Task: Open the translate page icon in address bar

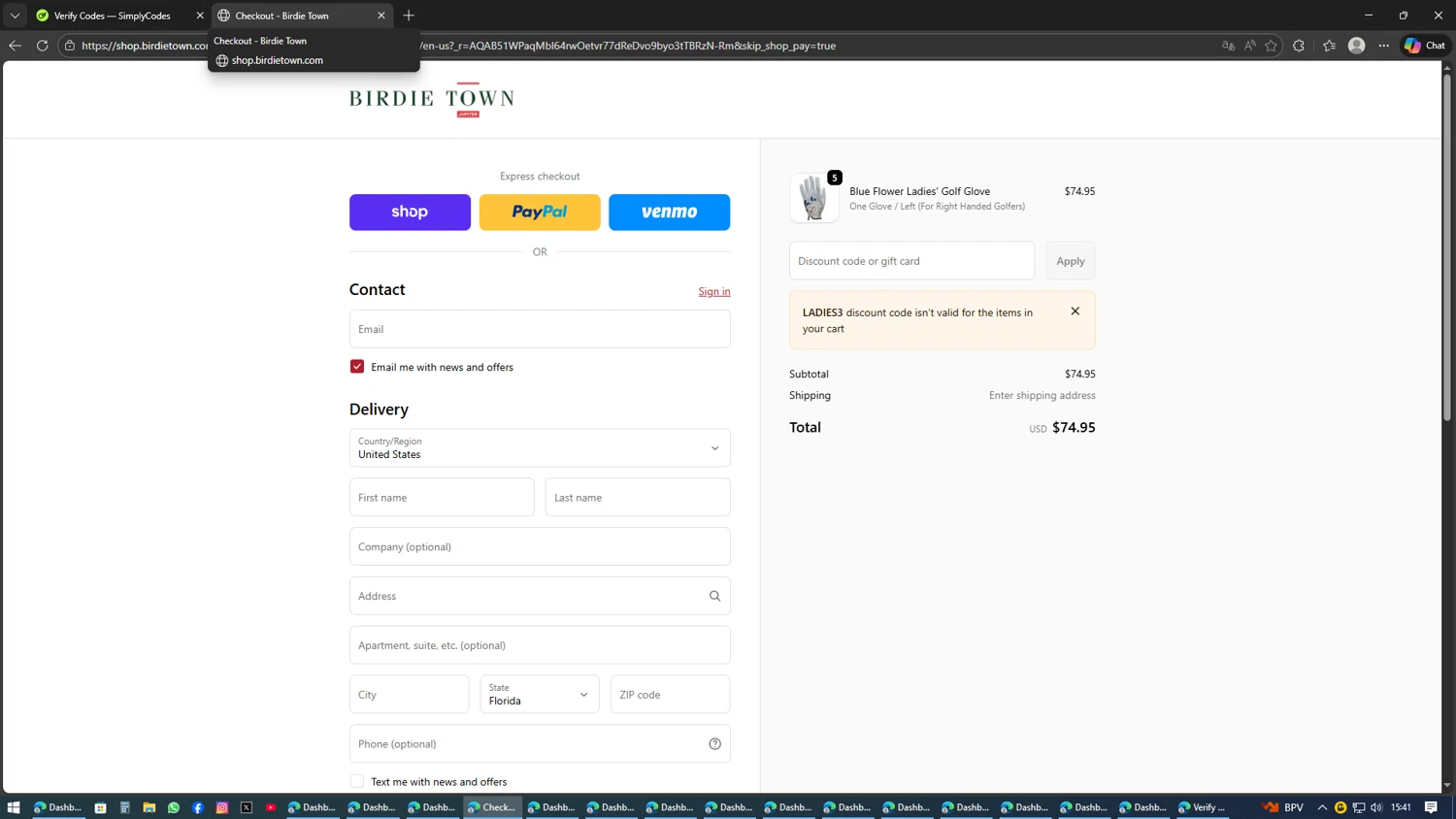Action: pos(1228,46)
